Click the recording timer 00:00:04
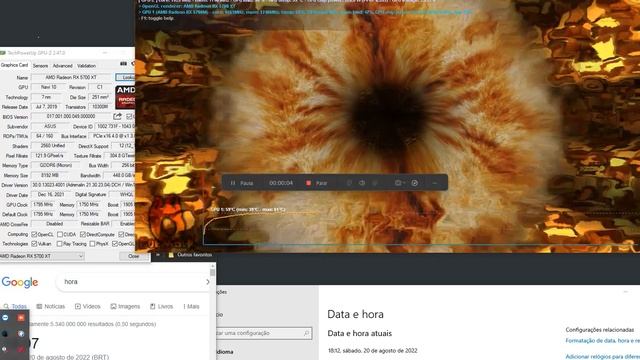The height and width of the screenshot is (360, 640). pos(281,183)
